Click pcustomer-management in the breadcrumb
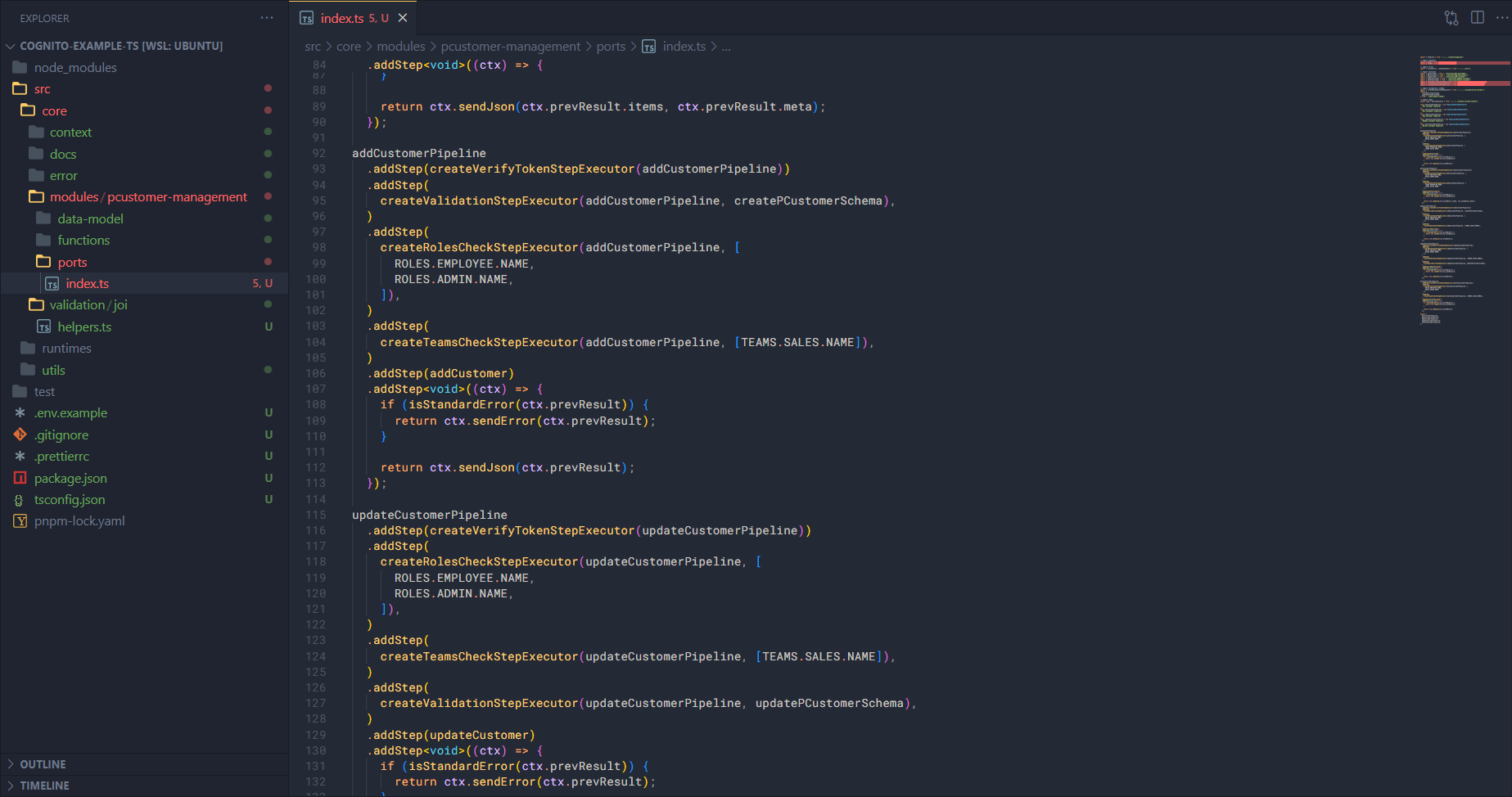Screen dimensions: 1512x797 coord(510,47)
